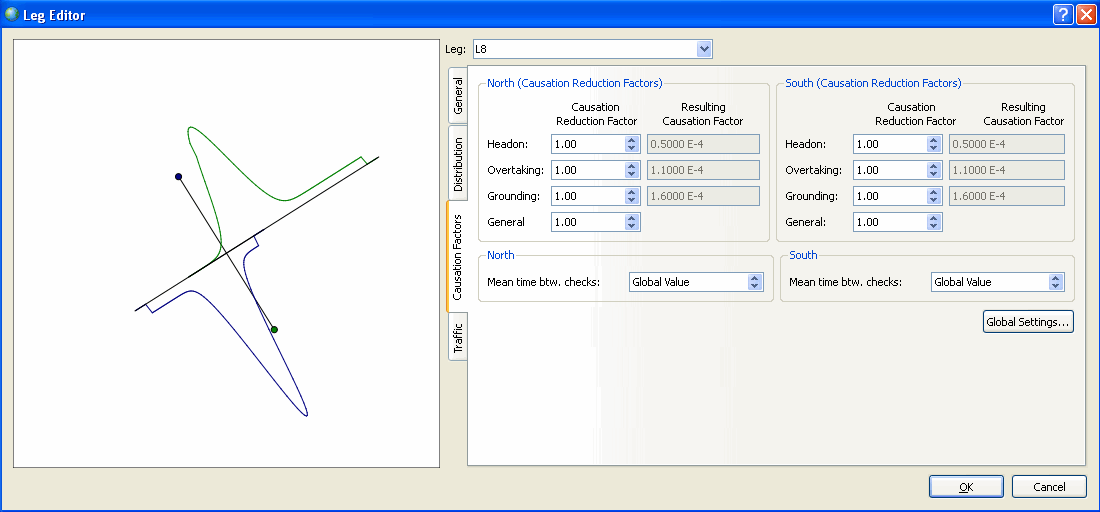Screen dimensions: 1100x512
Task: Click North Overtaking reduction factor stepper
Action: 631,170
